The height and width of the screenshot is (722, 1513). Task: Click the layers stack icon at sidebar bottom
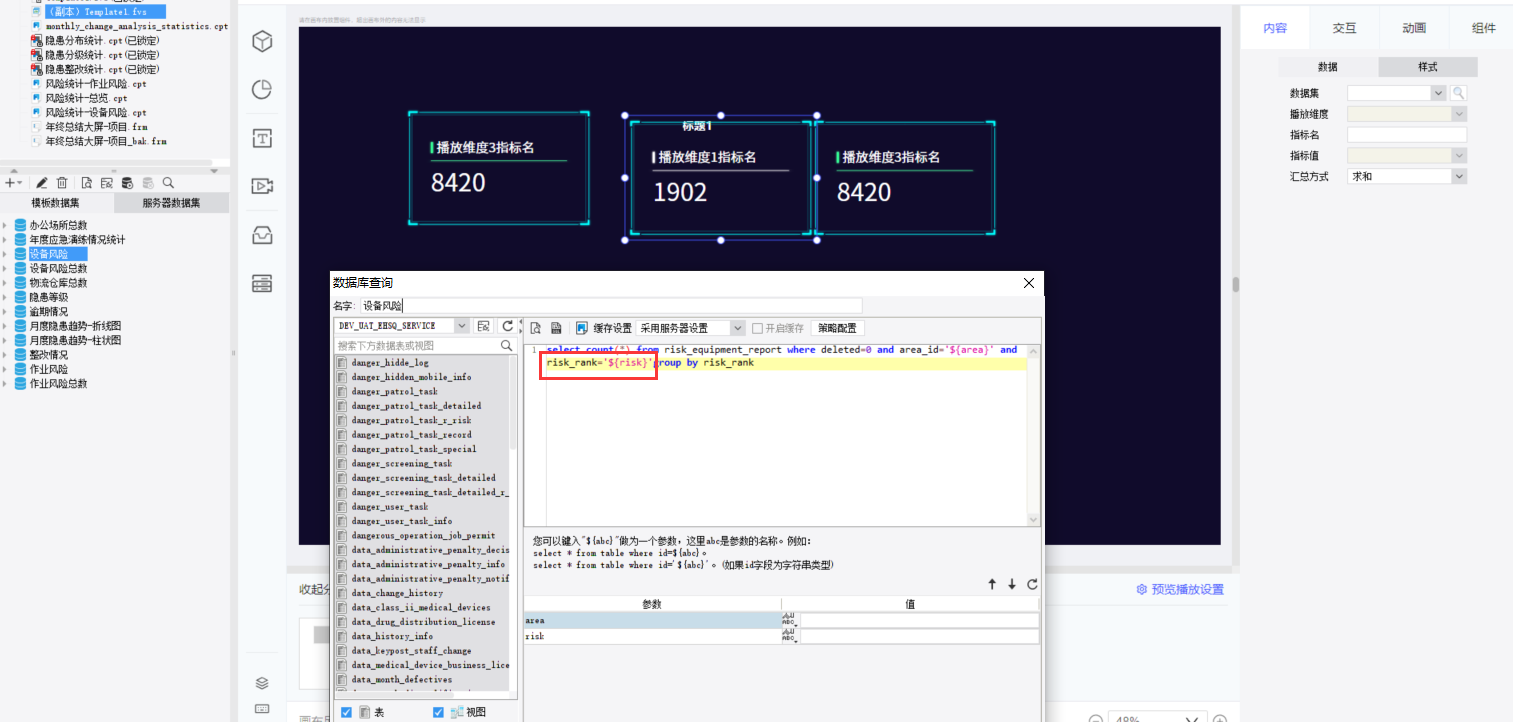pyautogui.click(x=262, y=683)
